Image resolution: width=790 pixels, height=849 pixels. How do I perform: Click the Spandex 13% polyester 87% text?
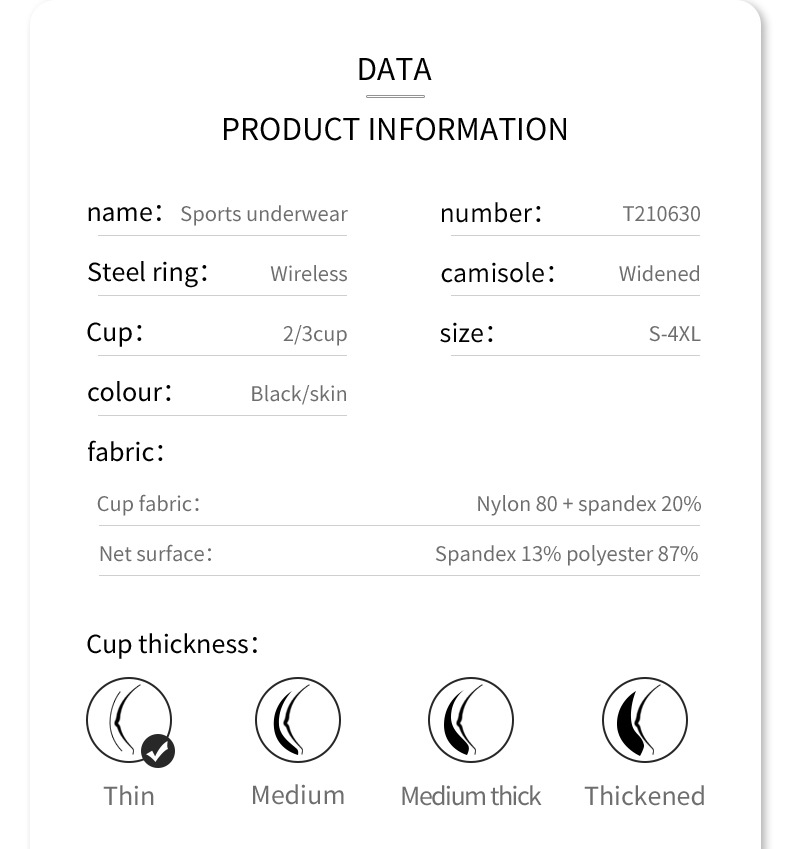567,554
